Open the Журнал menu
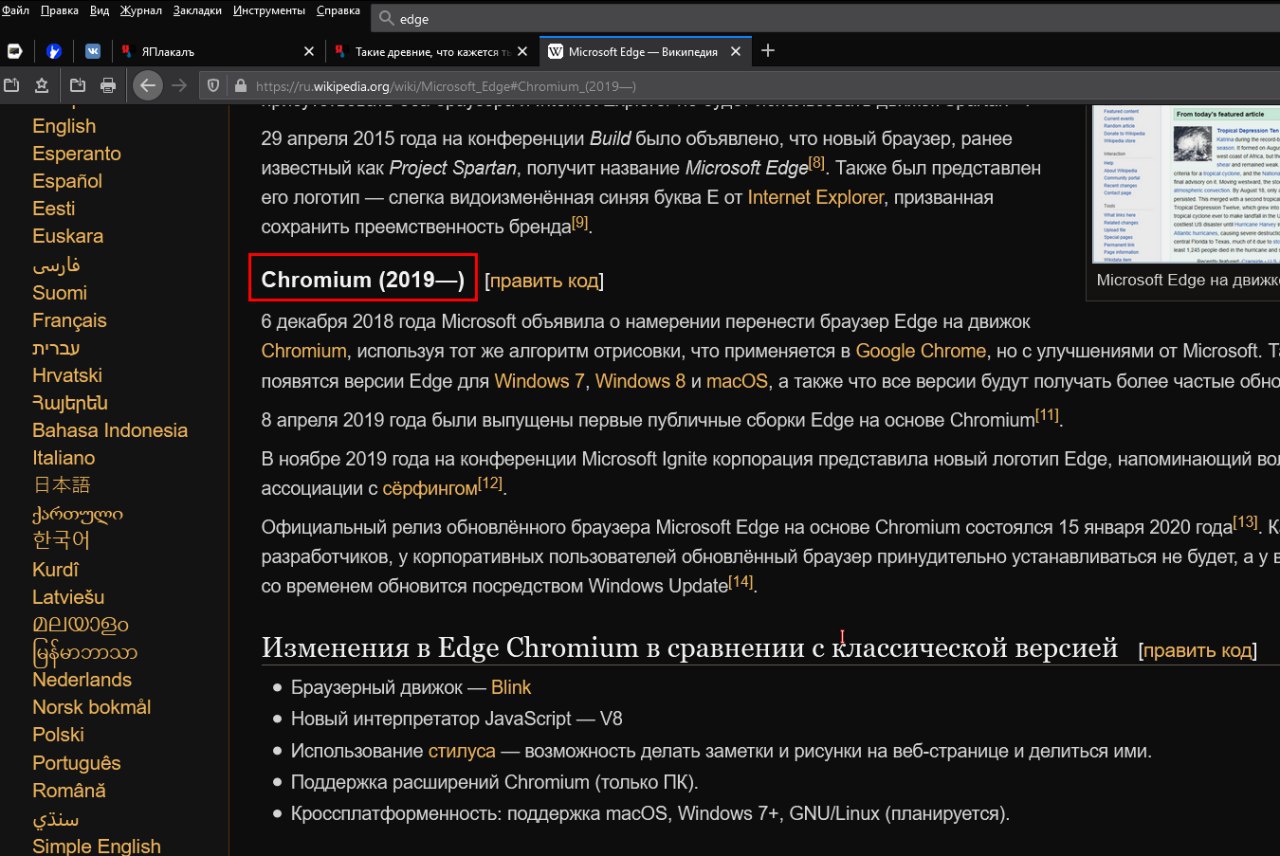This screenshot has height=856, width=1280. click(x=141, y=11)
